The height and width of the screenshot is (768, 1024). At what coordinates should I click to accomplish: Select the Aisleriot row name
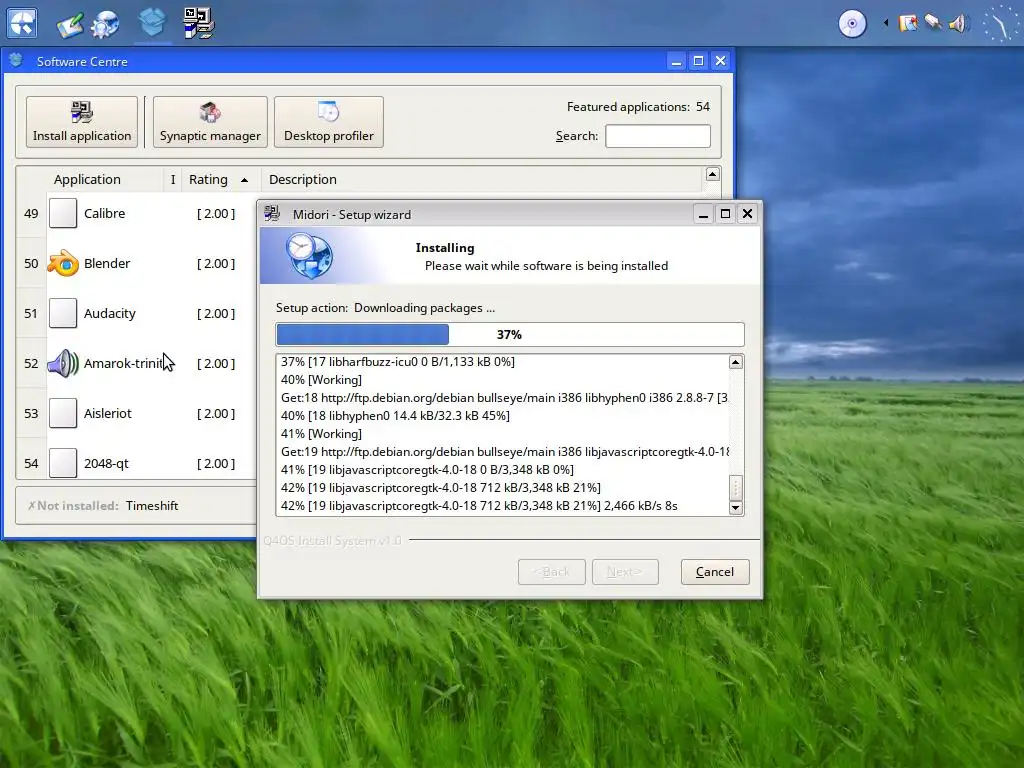tap(108, 413)
